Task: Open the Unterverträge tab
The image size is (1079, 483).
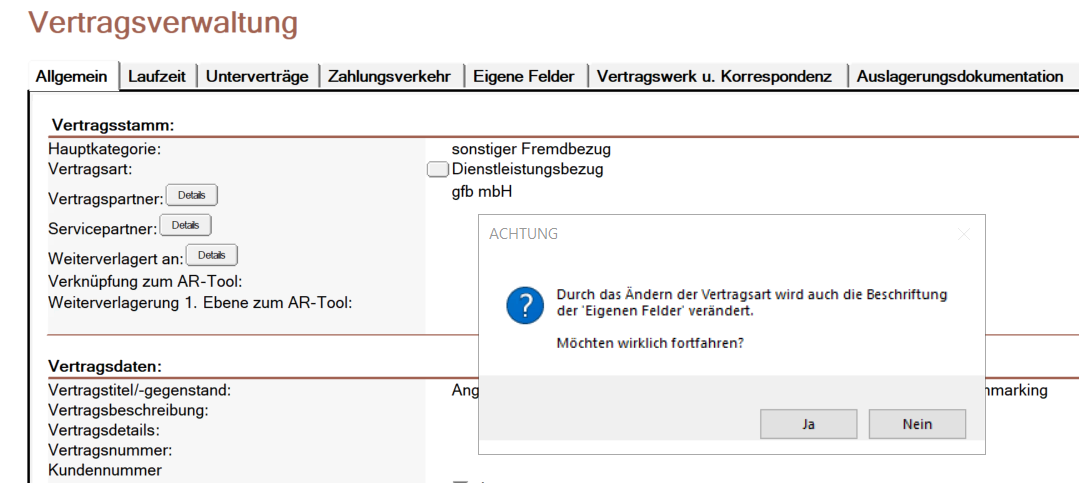Action: [x=257, y=76]
